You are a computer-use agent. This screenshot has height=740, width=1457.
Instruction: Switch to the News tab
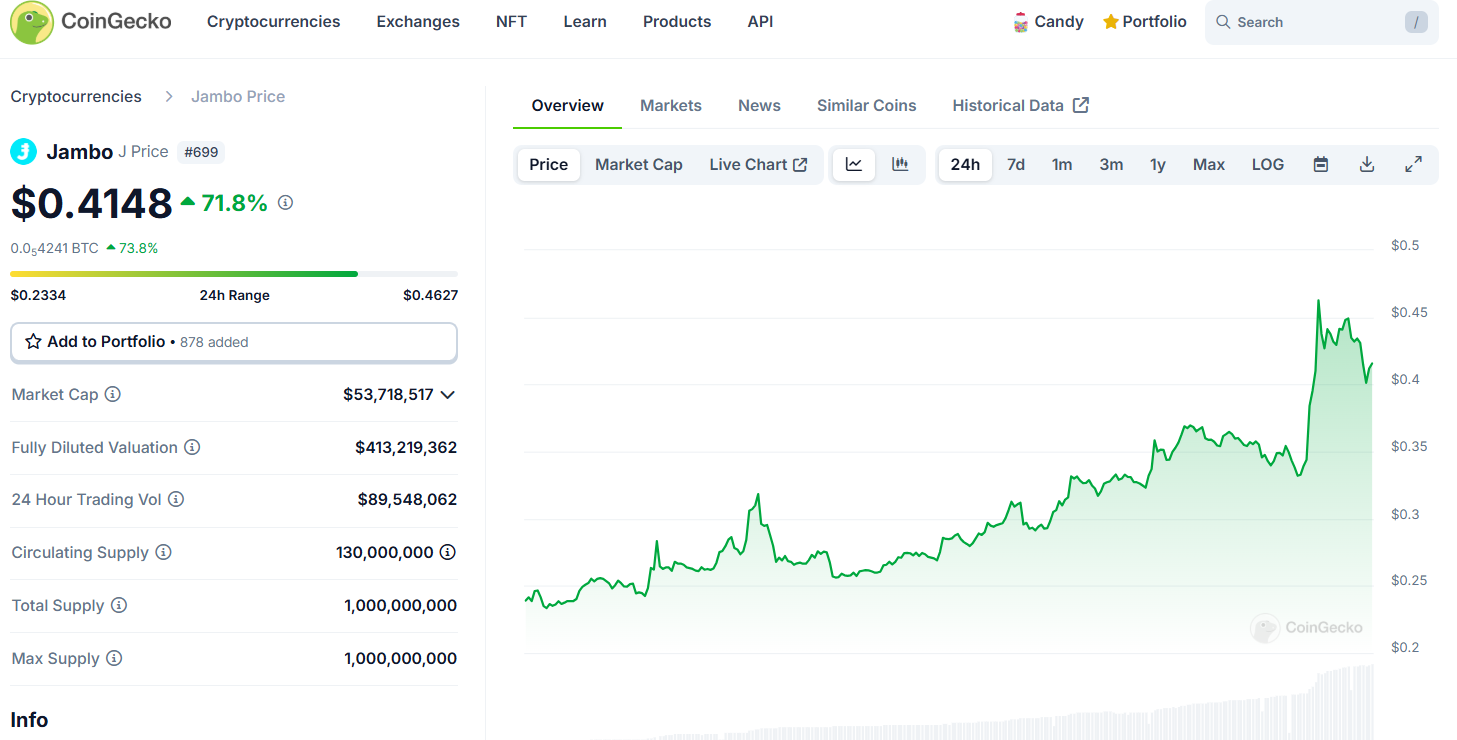pos(759,106)
